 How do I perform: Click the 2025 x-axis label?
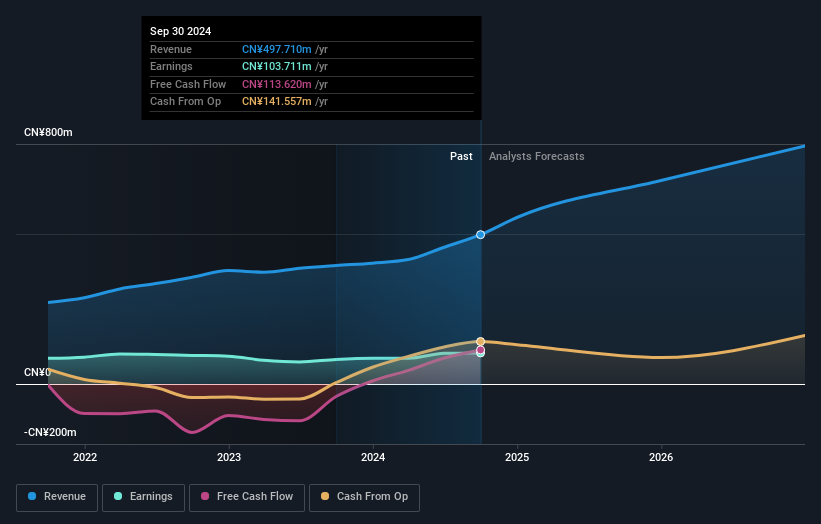pyautogui.click(x=517, y=457)
